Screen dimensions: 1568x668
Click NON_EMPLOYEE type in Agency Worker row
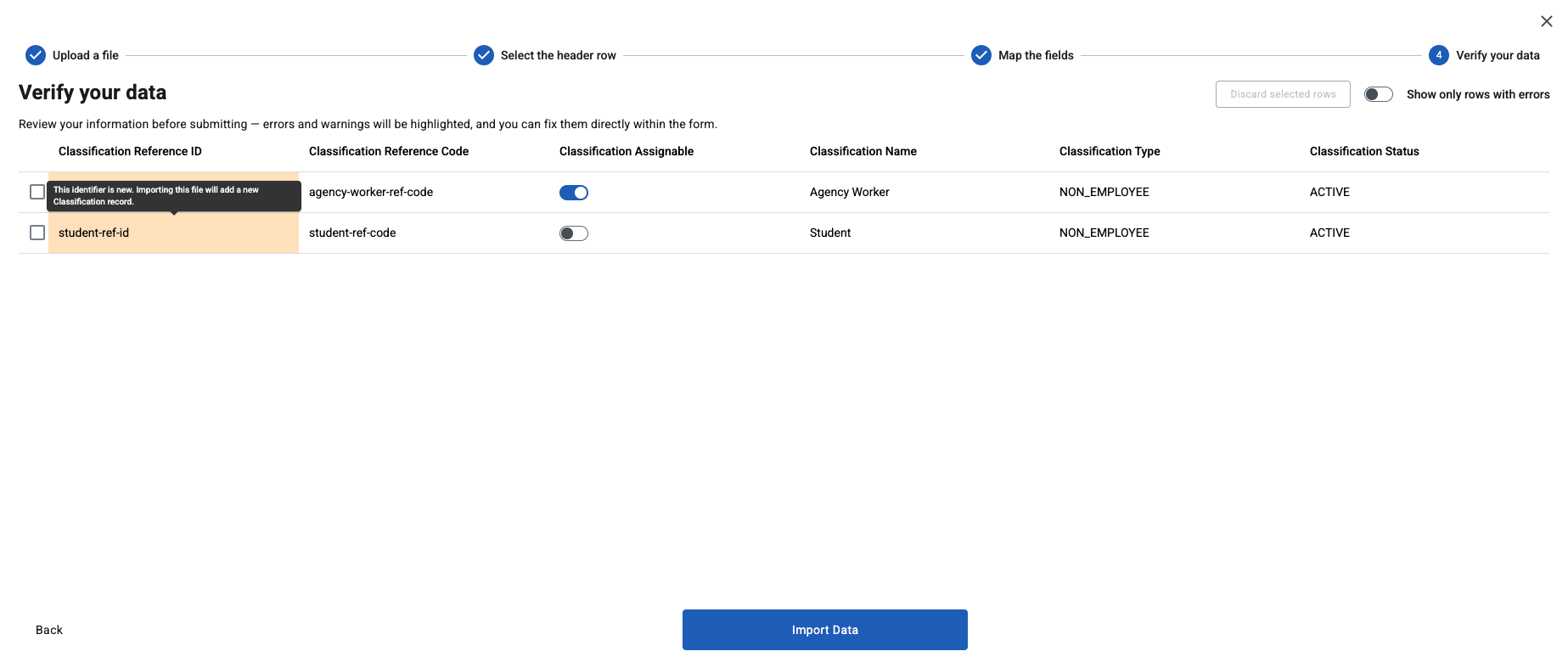1174,192
